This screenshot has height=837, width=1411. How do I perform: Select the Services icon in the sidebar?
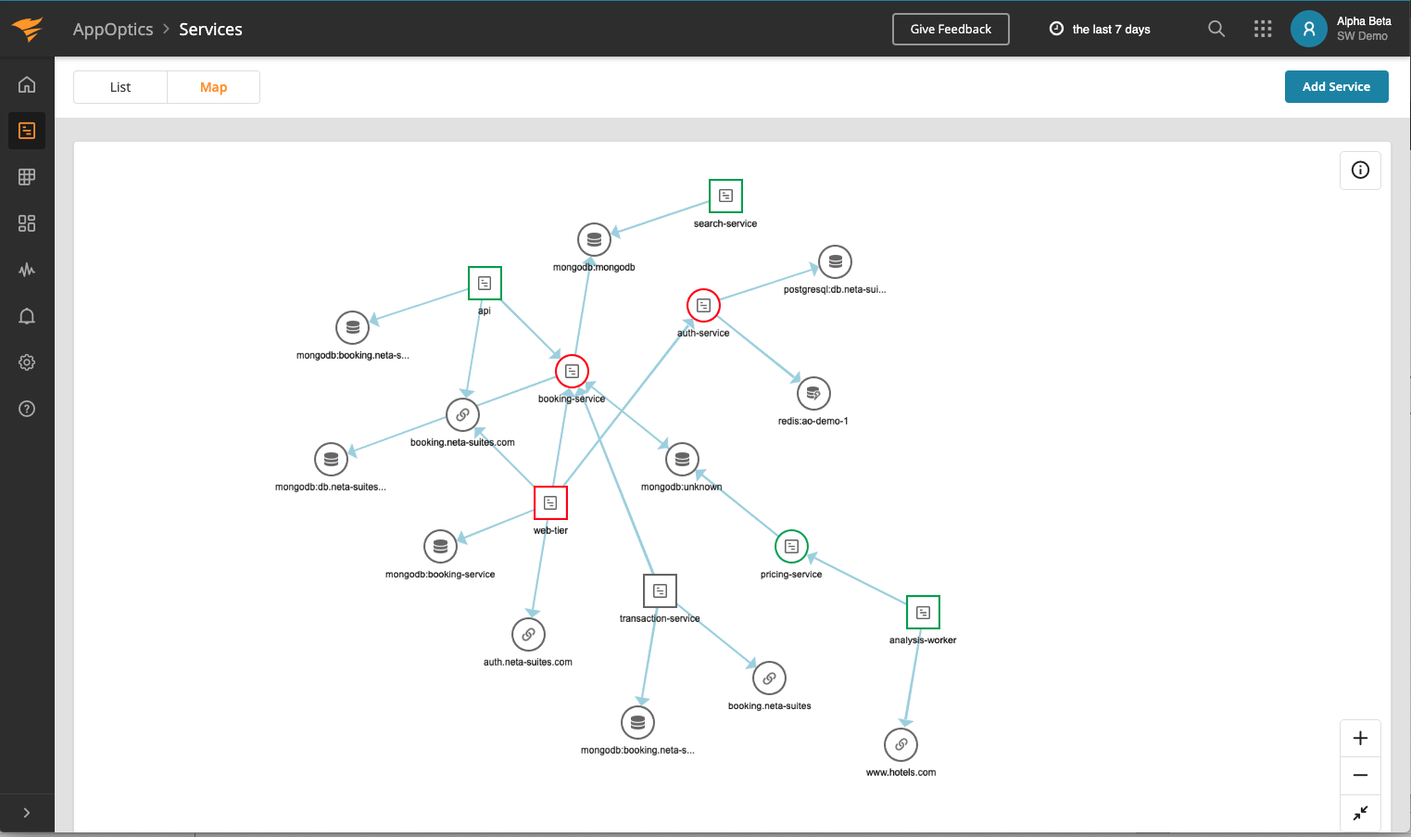pos(26,130)
